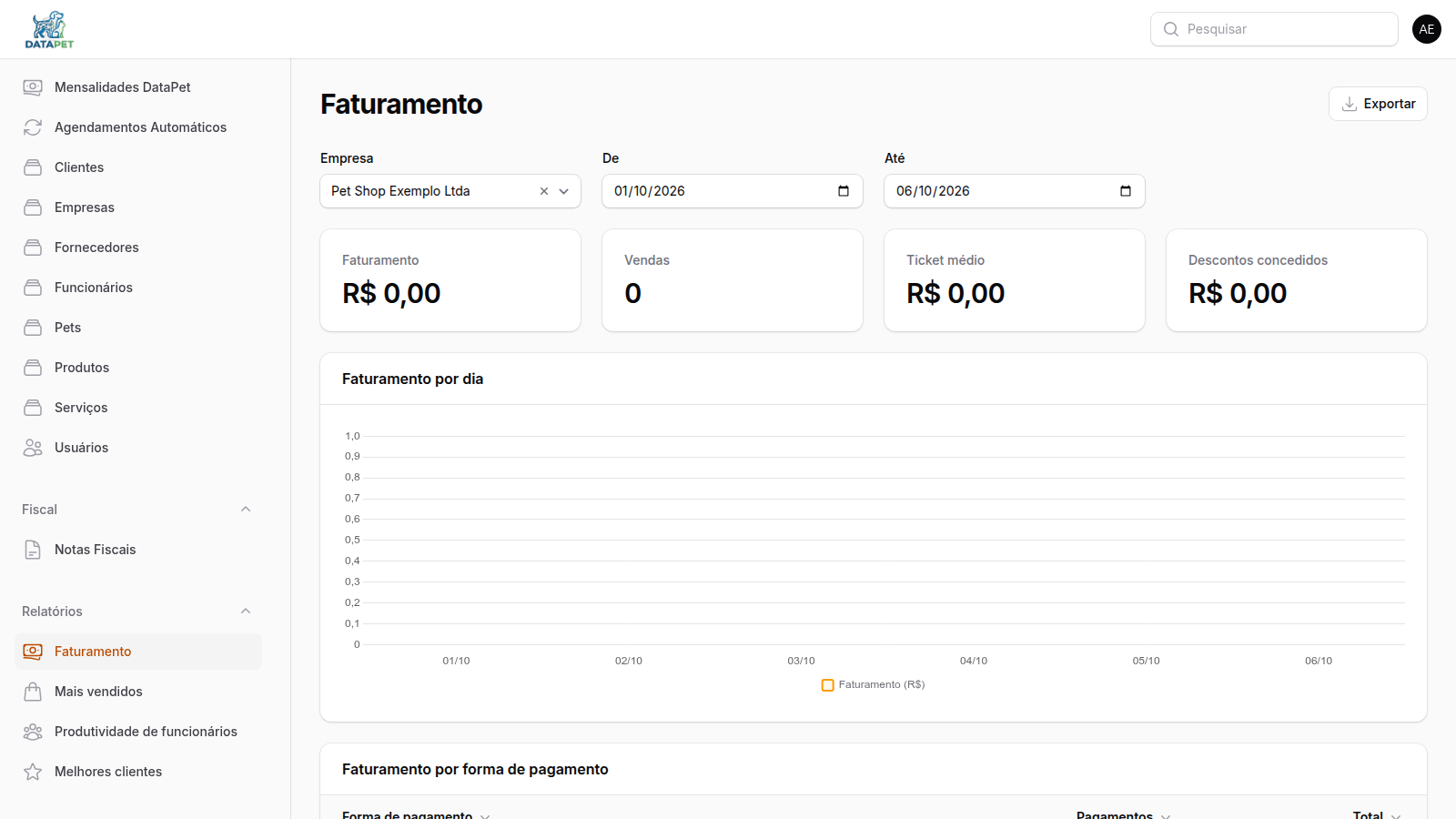The width and height of the screenshot is (1456, 819).
Task: Open the De date calendar picker
Action: click(844, 191)
